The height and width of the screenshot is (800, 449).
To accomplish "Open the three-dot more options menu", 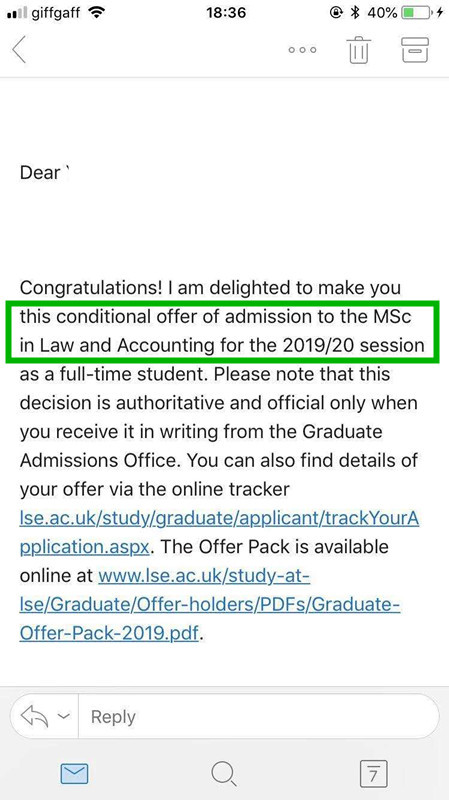I will tap(302, 50).
